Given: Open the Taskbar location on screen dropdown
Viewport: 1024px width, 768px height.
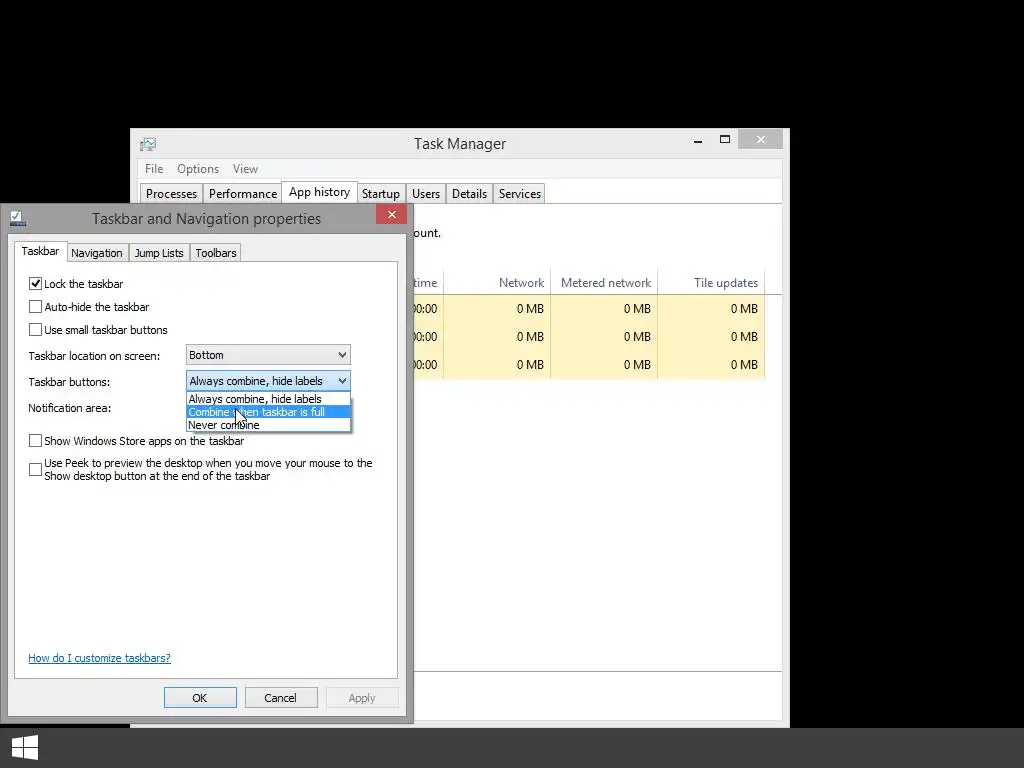Looking at the screenshot, I should click(268, 355).
